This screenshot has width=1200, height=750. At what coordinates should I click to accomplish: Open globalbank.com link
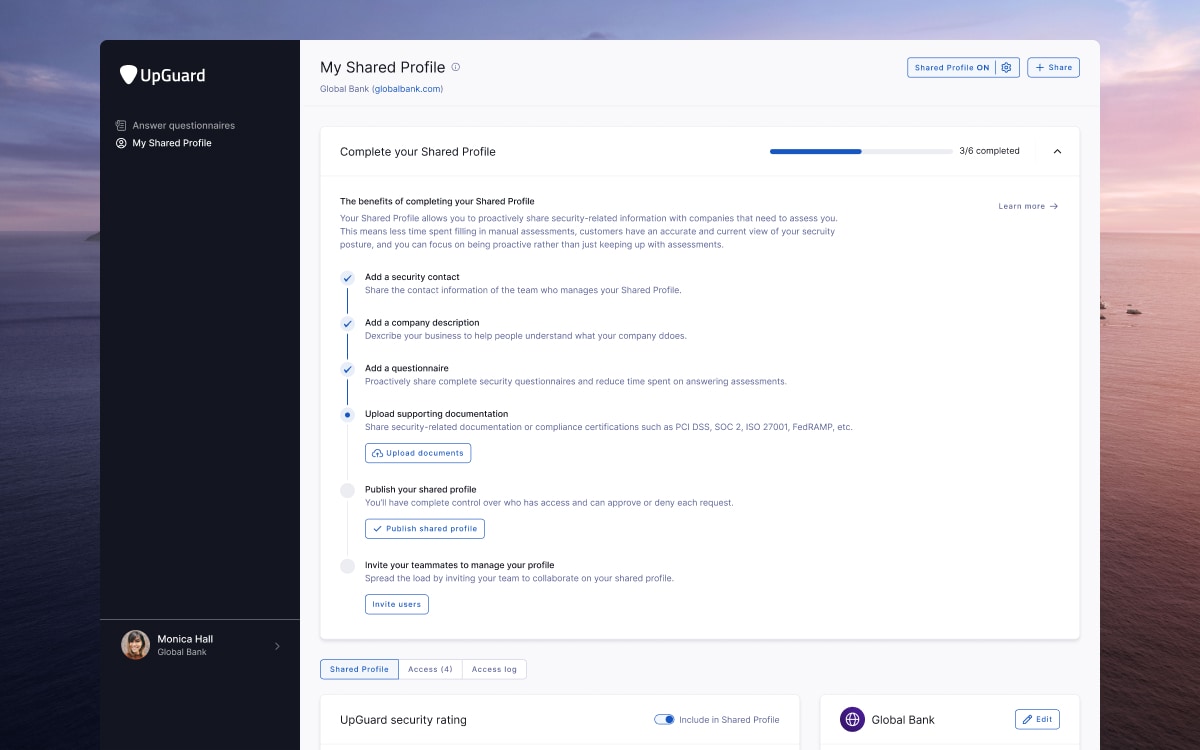[x=407, y=89]
